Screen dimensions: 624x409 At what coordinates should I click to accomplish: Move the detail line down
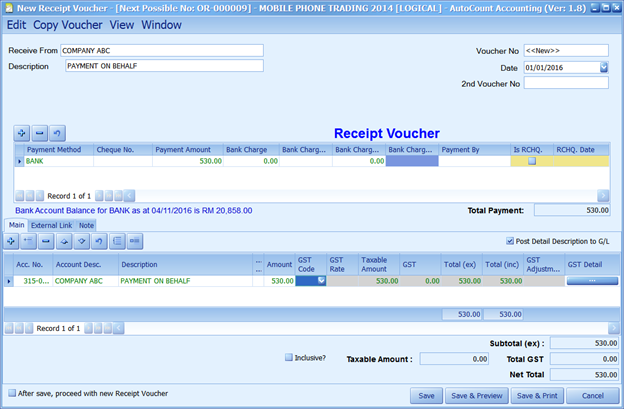click(x=81, y=241)
